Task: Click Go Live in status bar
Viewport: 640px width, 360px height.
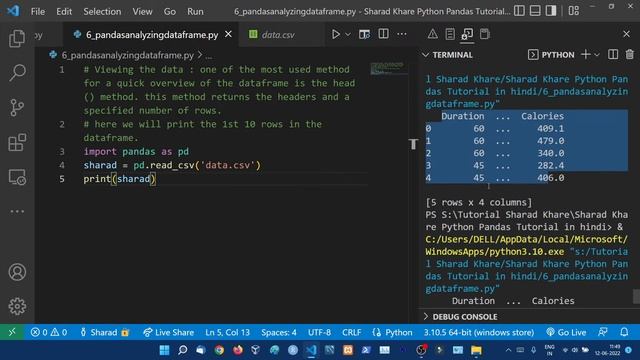Action: tap(566, 332)
